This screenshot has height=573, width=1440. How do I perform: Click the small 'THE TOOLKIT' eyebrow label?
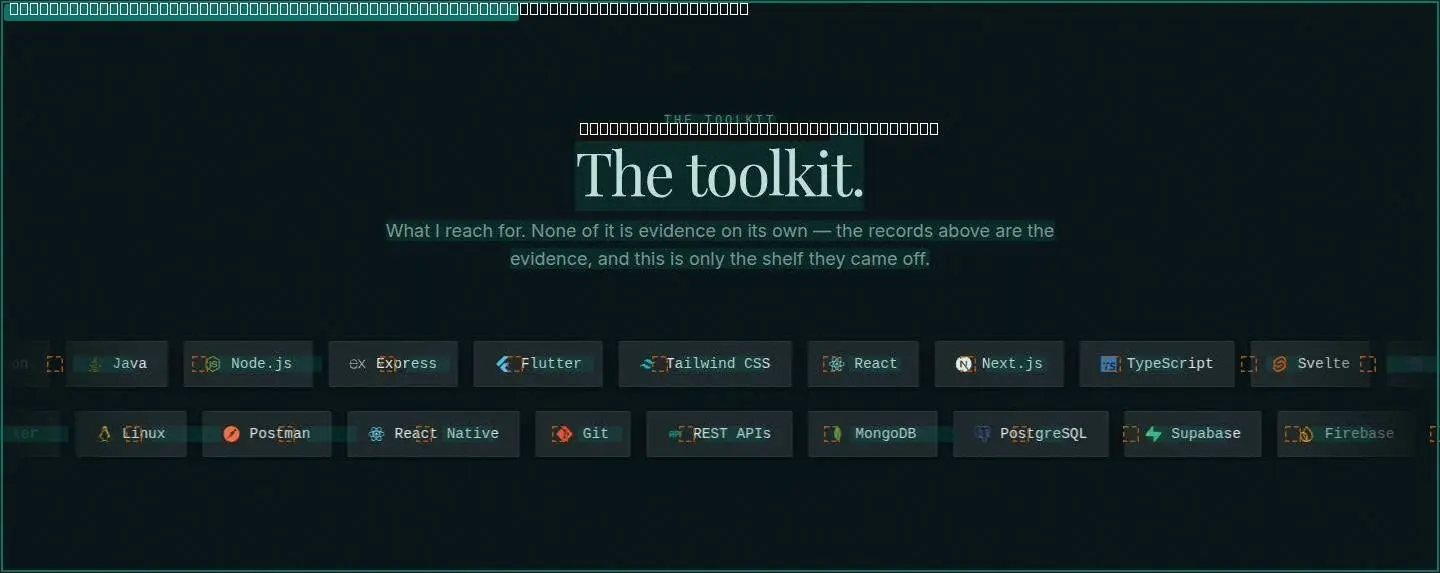(x=720, y=119)
